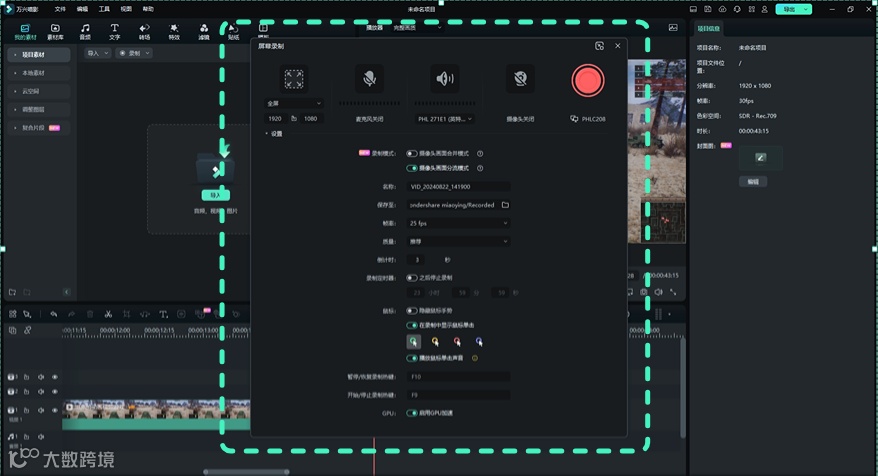Click the scissors split tool in timeline toolbar

pyautogui.click(x=108, y=314)
